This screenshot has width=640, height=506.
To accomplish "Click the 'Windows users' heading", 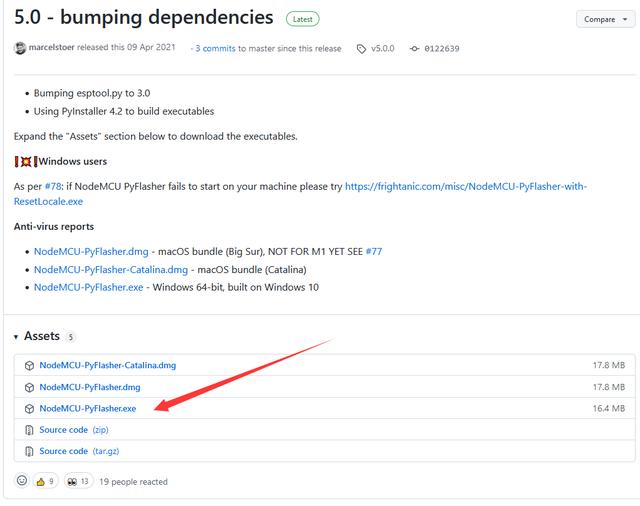I will (73, 162).
